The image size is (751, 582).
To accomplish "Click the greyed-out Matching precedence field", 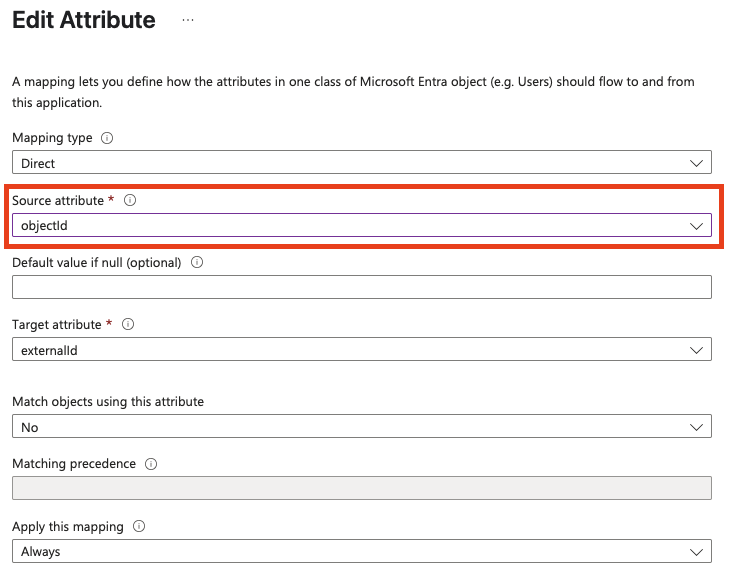I will click(361, 488).
